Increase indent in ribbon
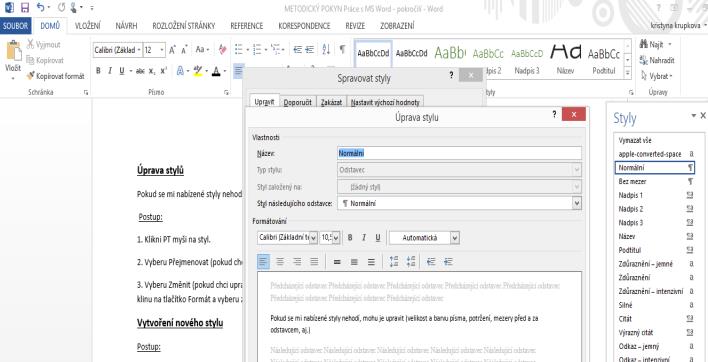The height and width of the screenshot is (362, 708). coord(309,50)
